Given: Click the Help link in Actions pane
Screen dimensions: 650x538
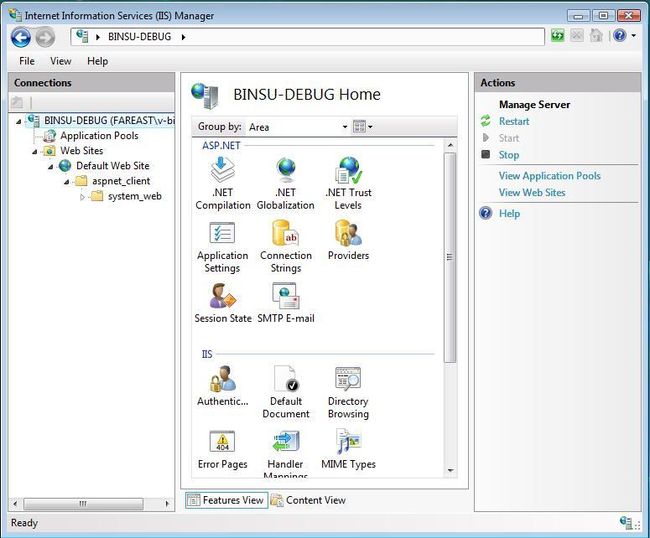Looking at the screenshot, I should pos(509,213).
